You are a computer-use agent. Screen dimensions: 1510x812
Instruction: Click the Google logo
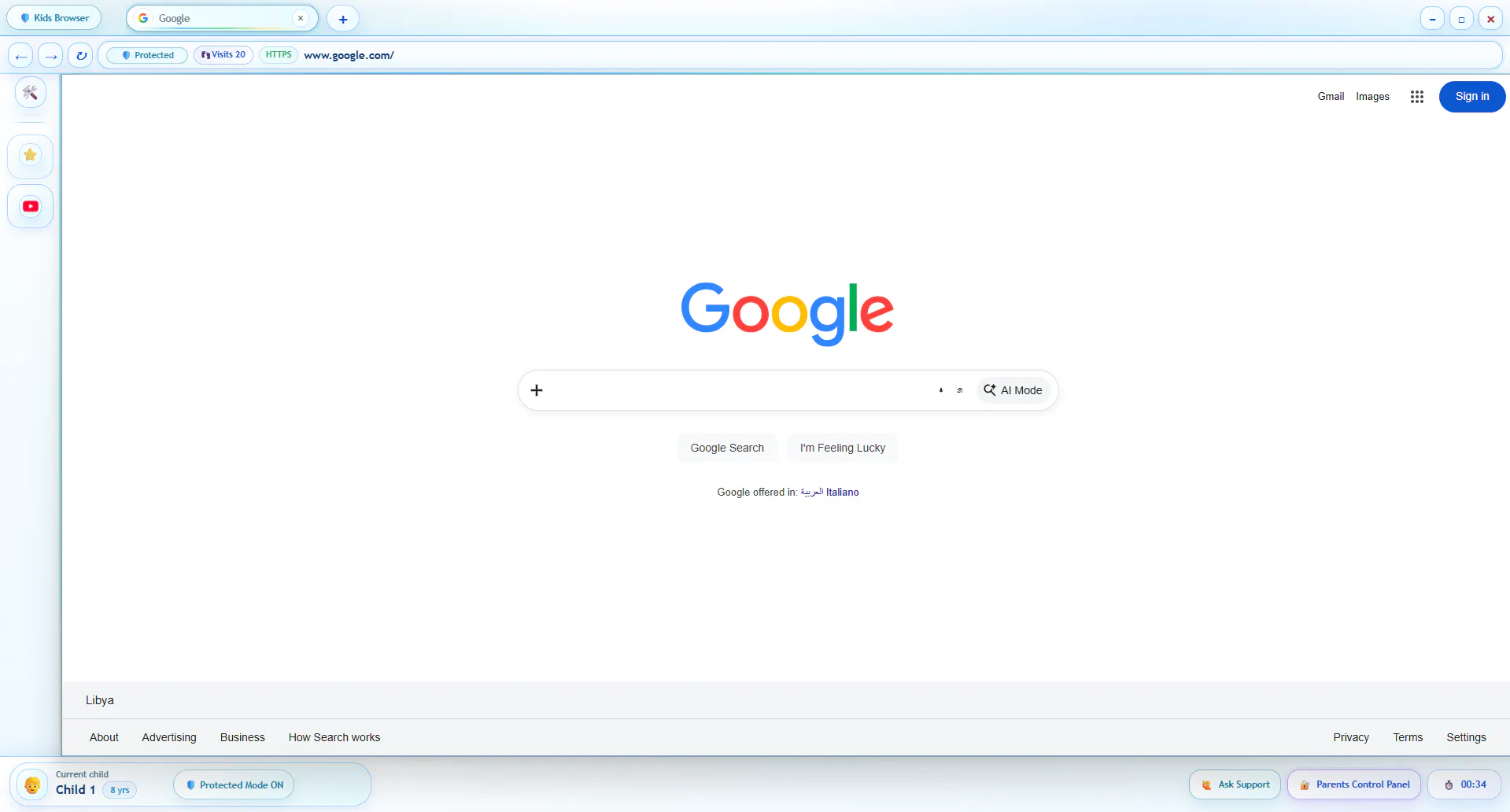[x=787, y=312]
